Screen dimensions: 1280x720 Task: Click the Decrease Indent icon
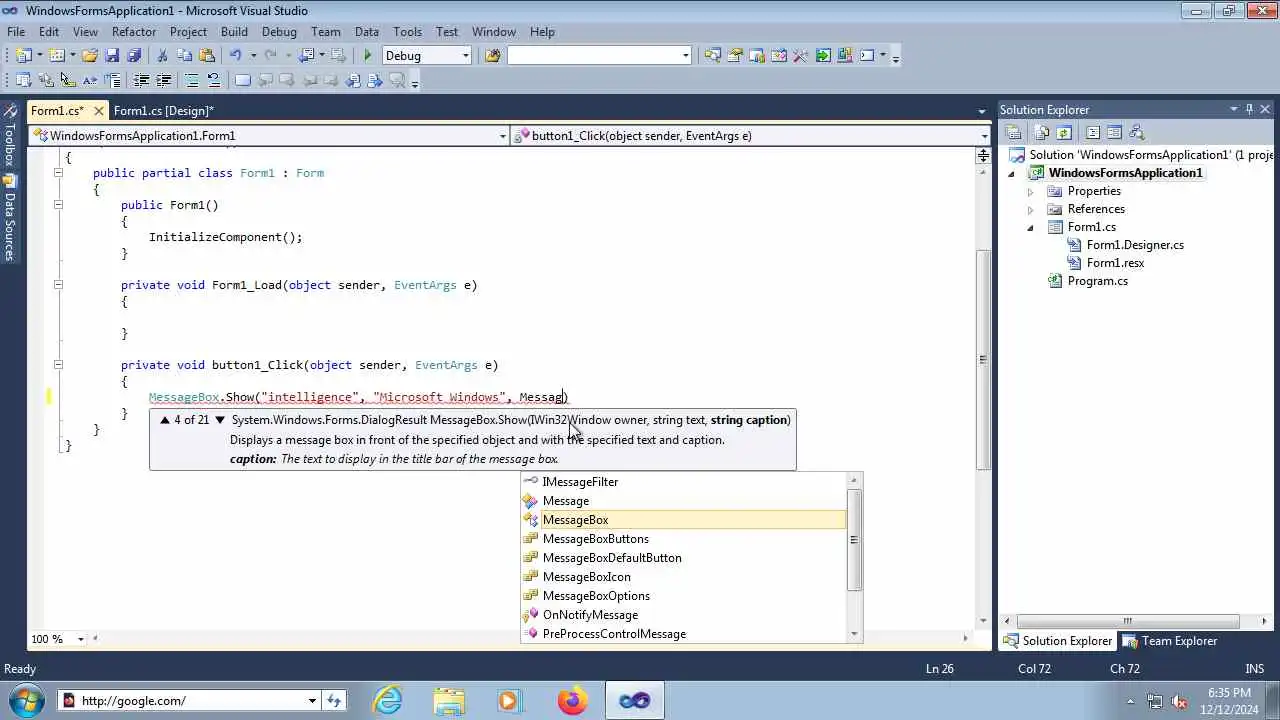pyautogui.click(x=141, y=81)
